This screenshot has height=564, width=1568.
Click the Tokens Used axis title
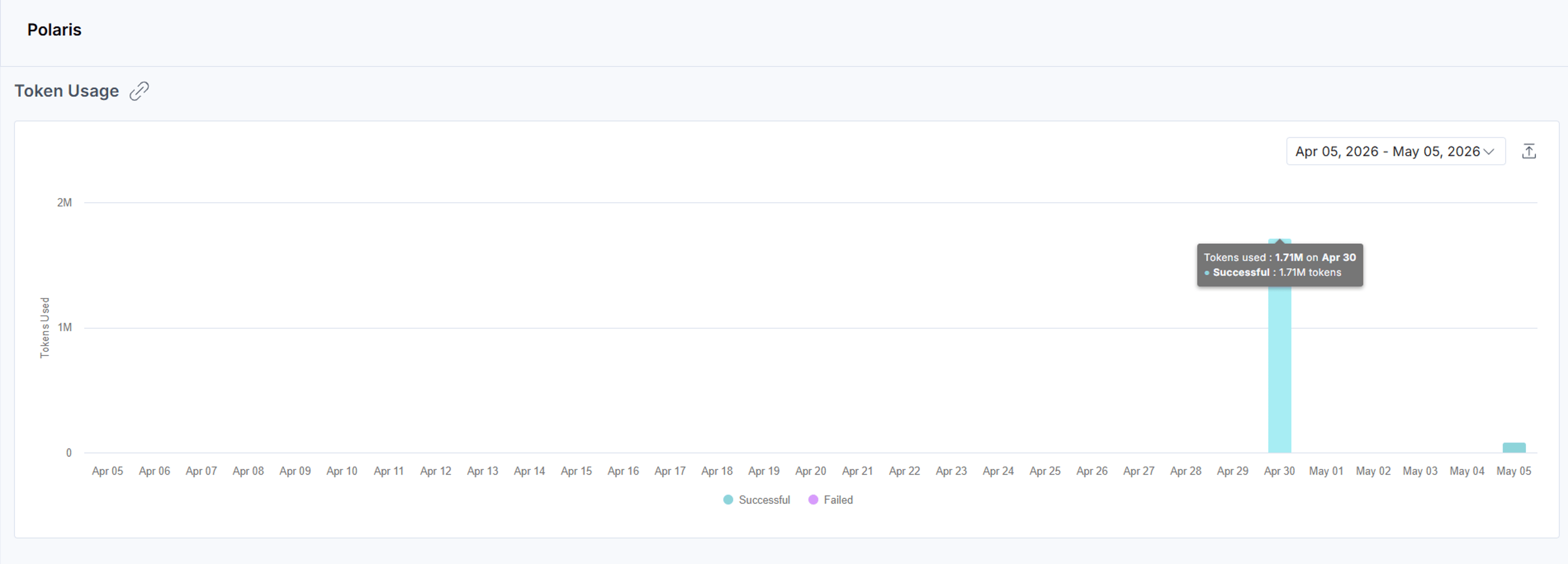point(45,328)
